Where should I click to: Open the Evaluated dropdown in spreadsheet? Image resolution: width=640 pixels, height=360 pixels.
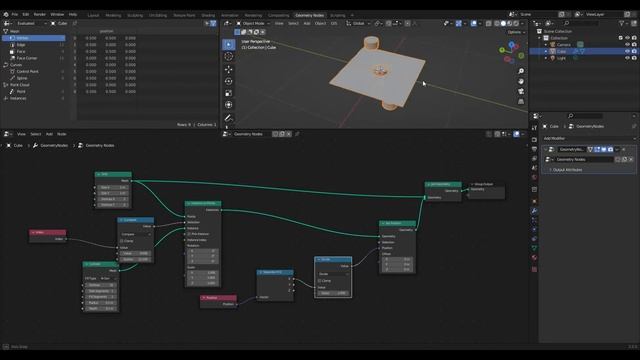pos(32,24)
